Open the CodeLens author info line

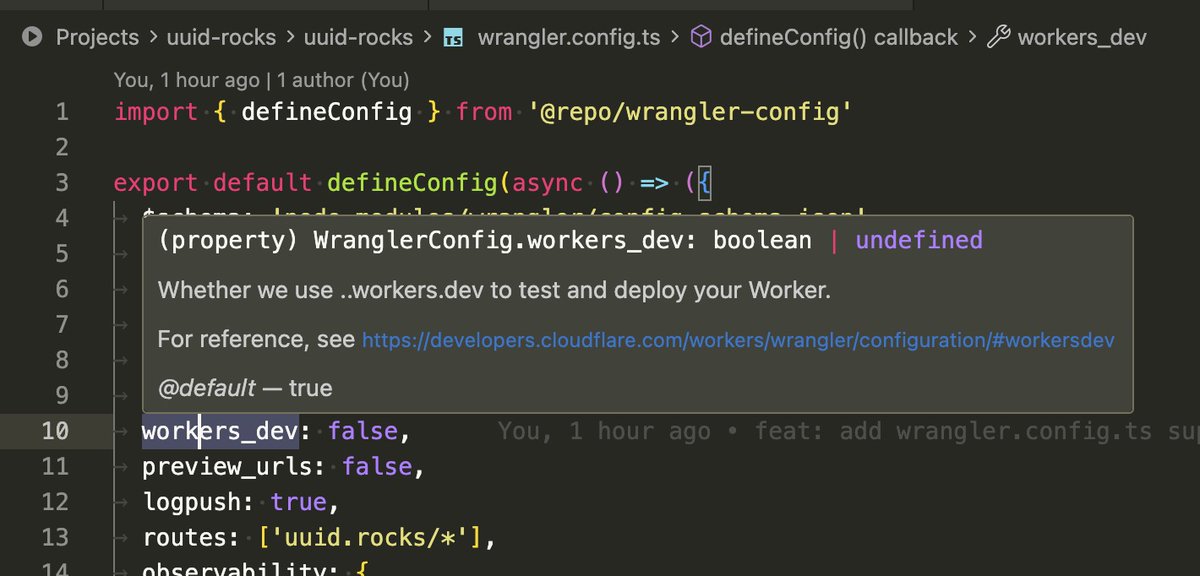(x=262, y=80)
